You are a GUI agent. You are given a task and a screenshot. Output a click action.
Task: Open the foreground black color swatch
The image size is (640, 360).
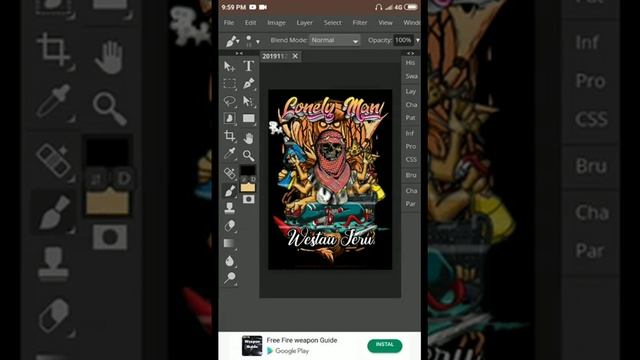(248, 170)
